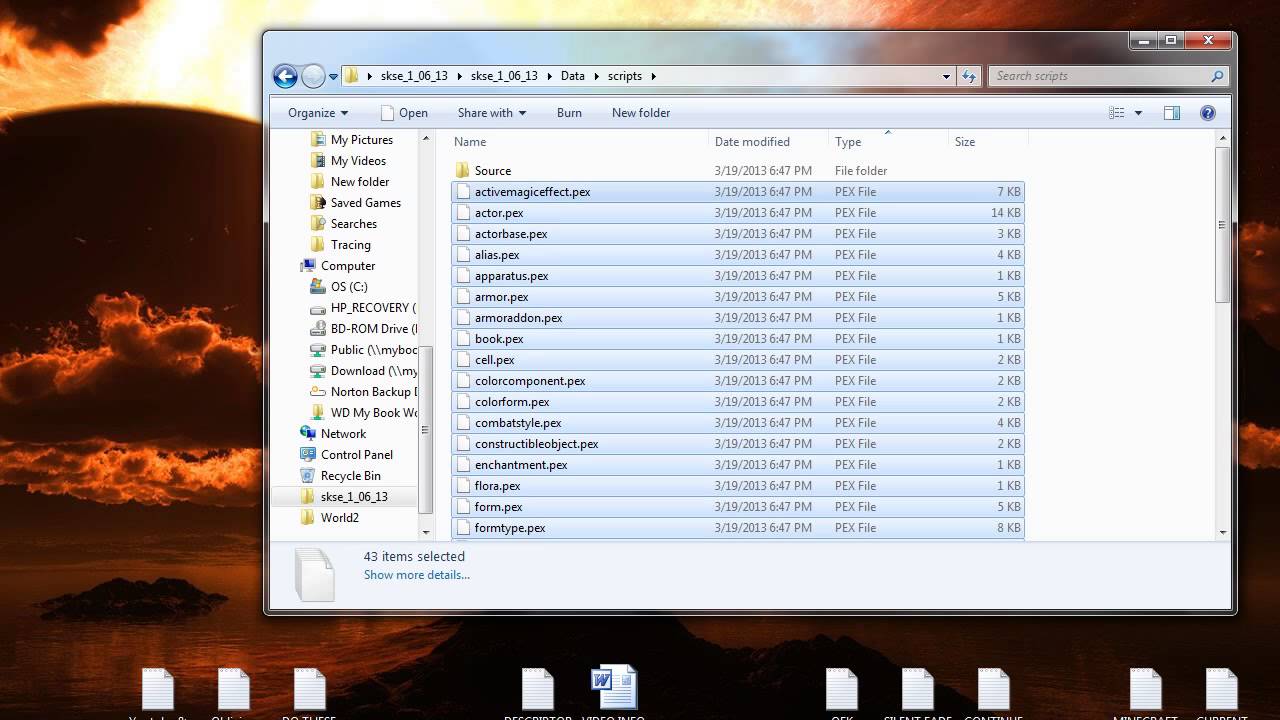Change your view icon in toolbar
Image resolution: width=1280 pixels, height=720 pixels.
(x=1117, y=113)
